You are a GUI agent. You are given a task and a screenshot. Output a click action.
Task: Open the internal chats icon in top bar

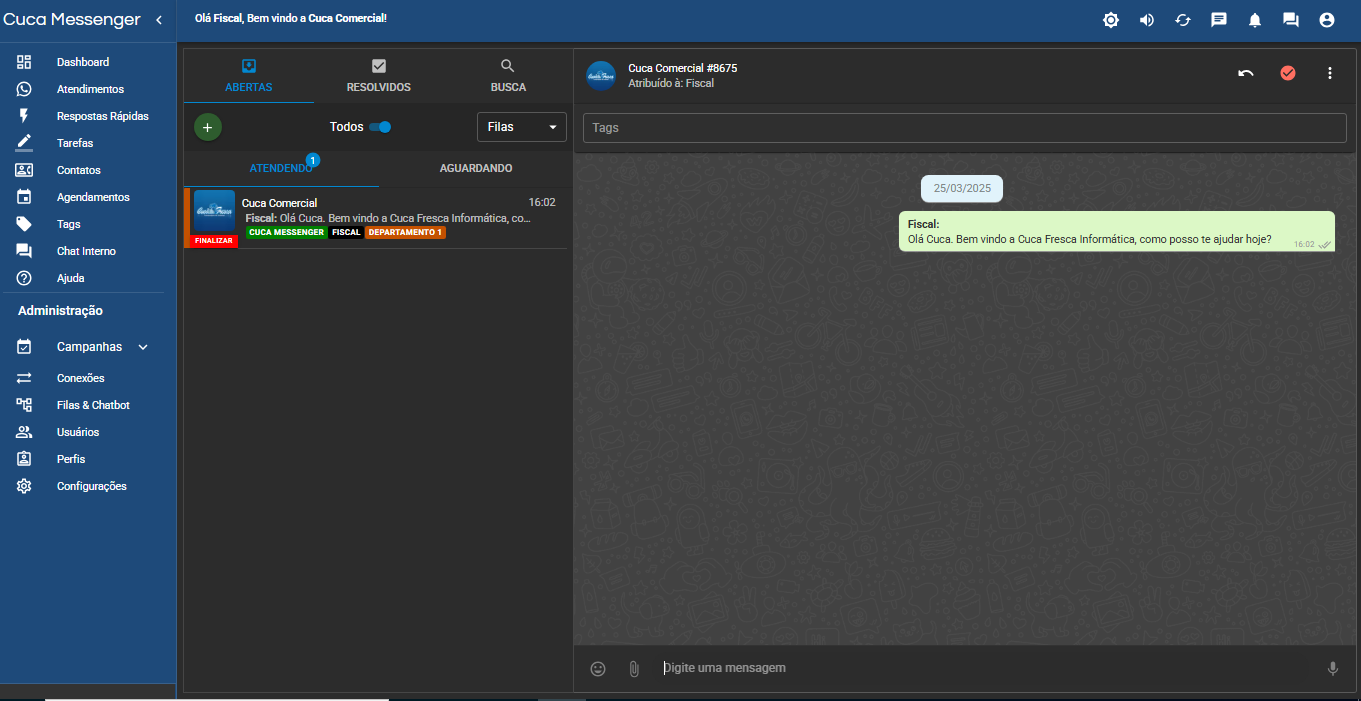[x=1291, y=20]
